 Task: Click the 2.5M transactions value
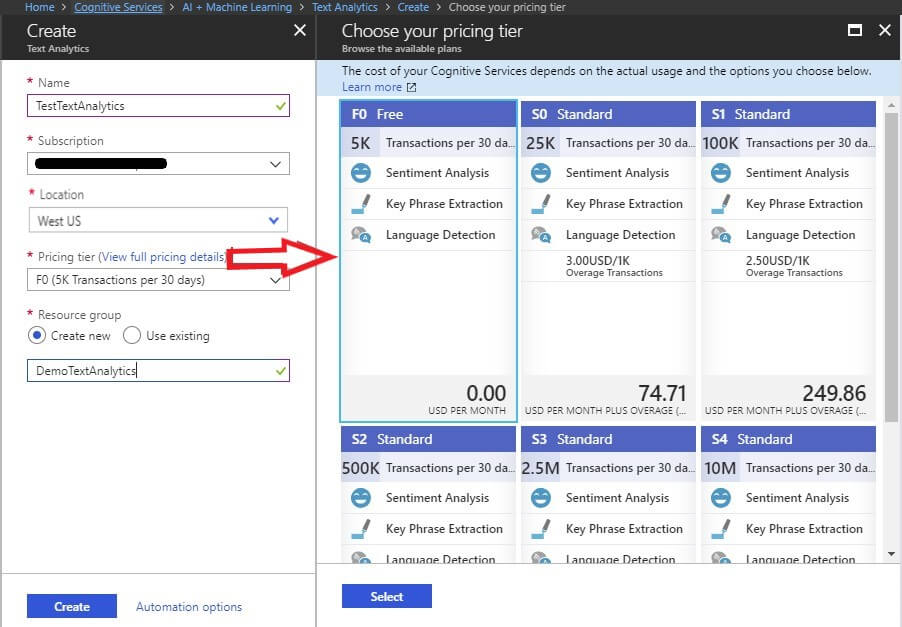tap(540, 468)
